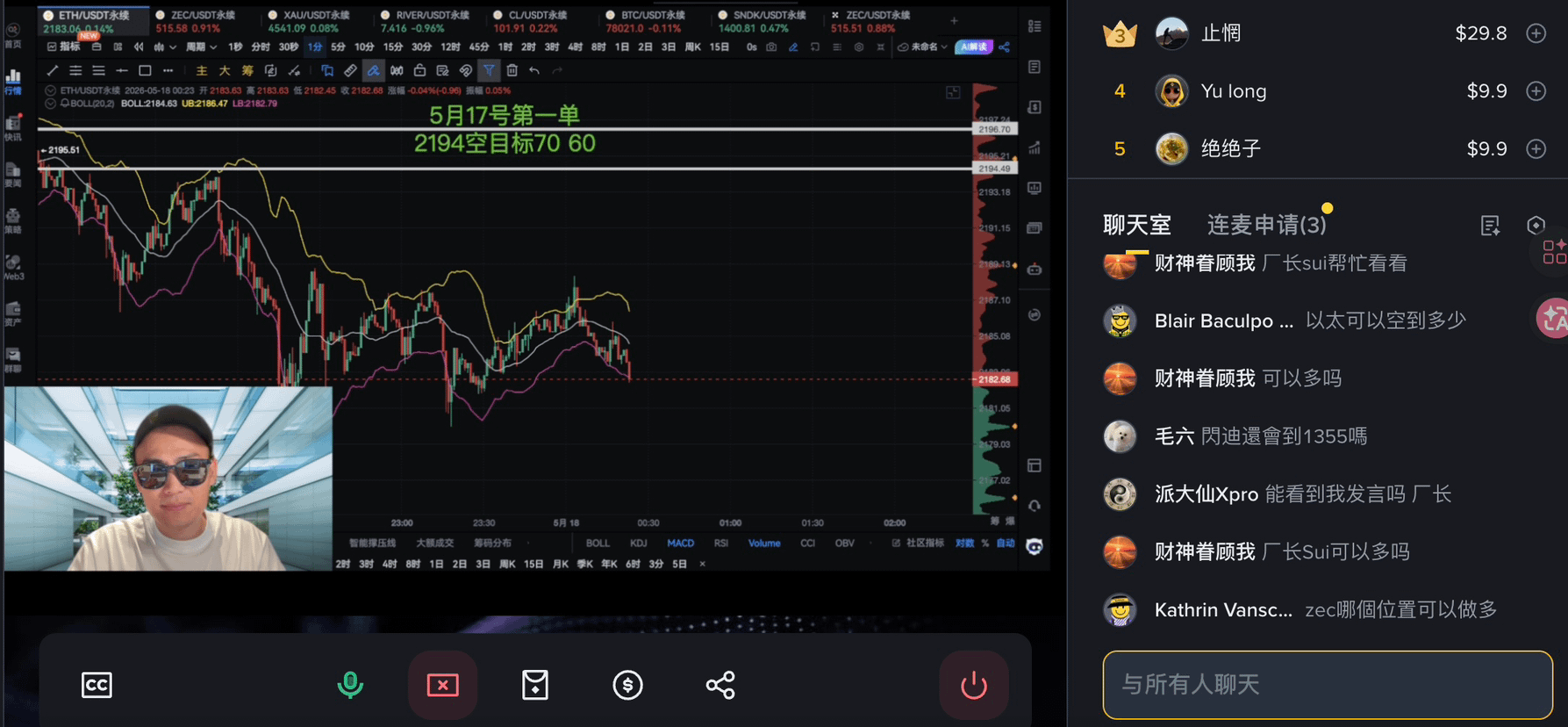Mute the green microphone

point(350,685)
